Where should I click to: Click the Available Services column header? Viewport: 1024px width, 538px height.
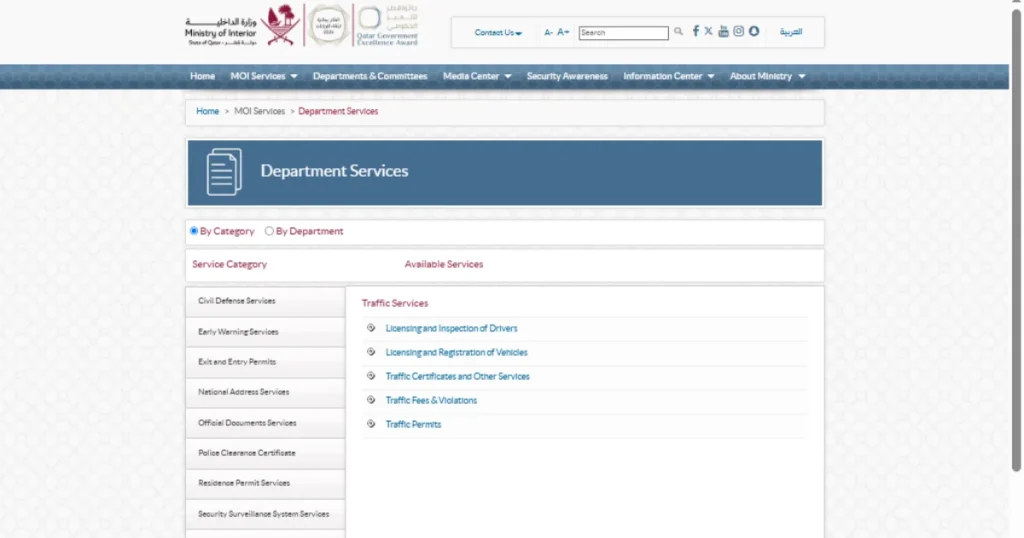443,264
